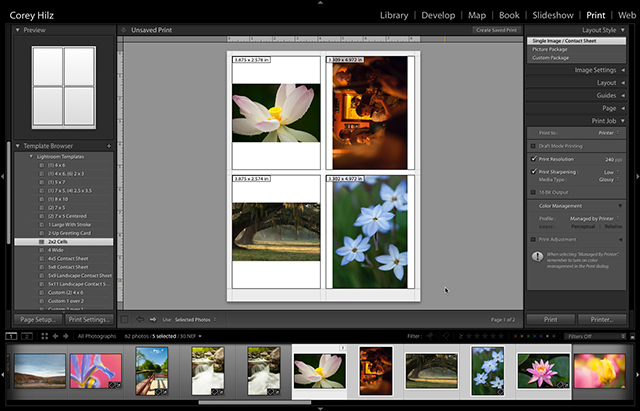Image resolution: width=640 pixels, height=411 pixels.
Task: Click the Print Settings button
Action: tap(89, 320)
